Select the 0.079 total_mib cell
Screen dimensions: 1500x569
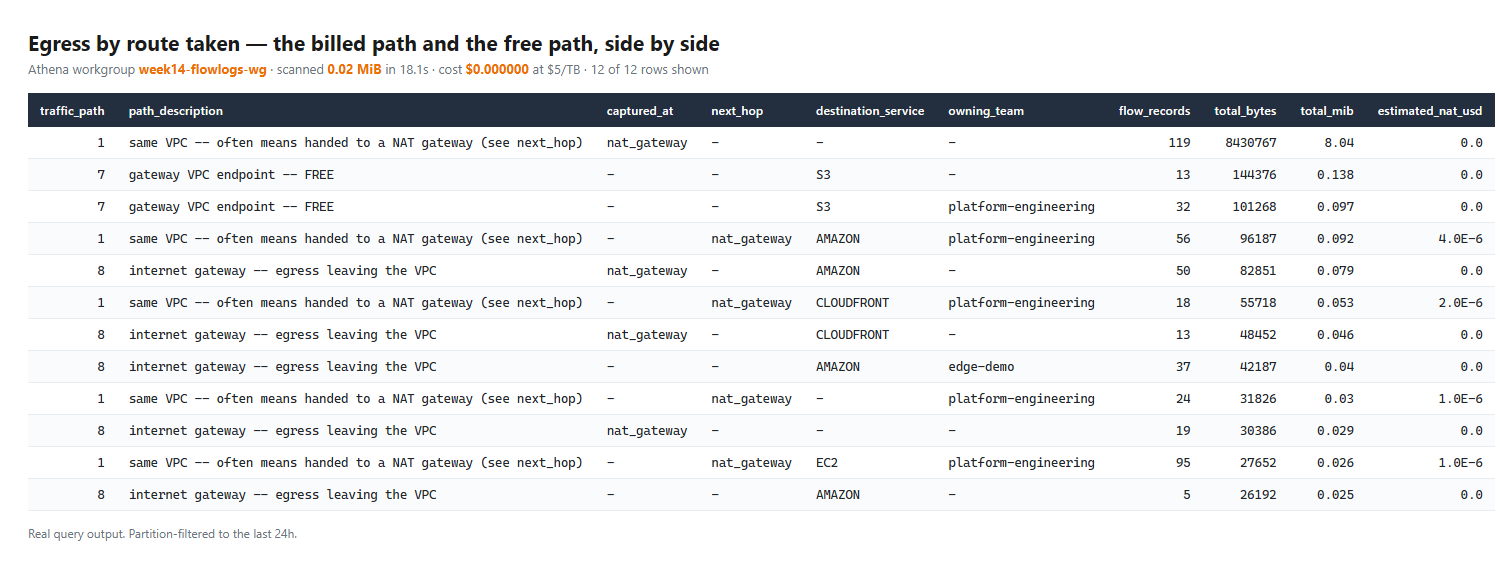1336,271
